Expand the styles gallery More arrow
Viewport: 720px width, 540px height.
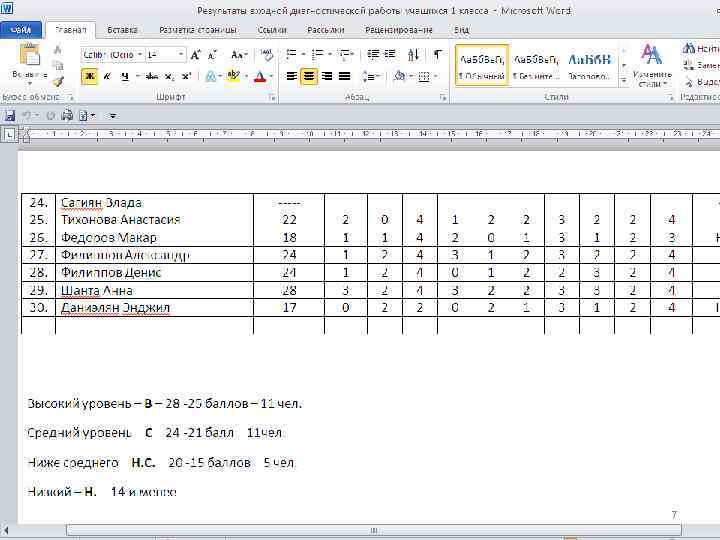click(x=624, y=80)
